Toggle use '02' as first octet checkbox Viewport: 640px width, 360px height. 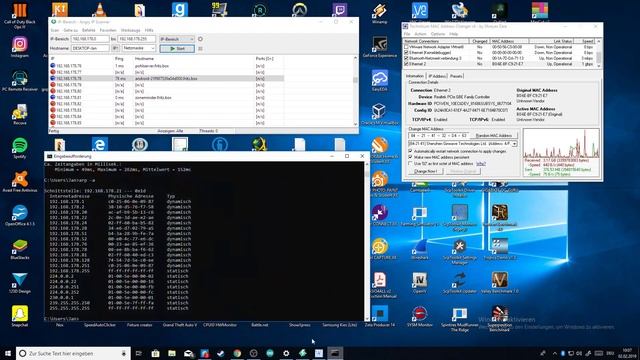[411, 164]
